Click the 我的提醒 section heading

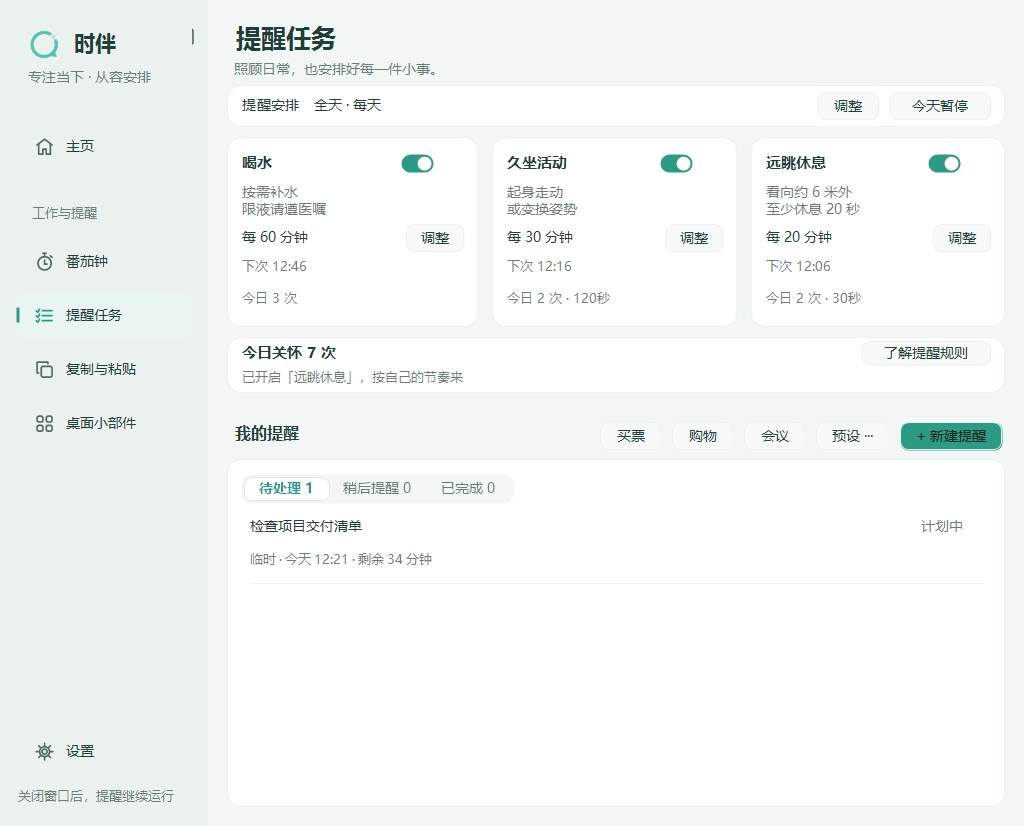point(267,434)
